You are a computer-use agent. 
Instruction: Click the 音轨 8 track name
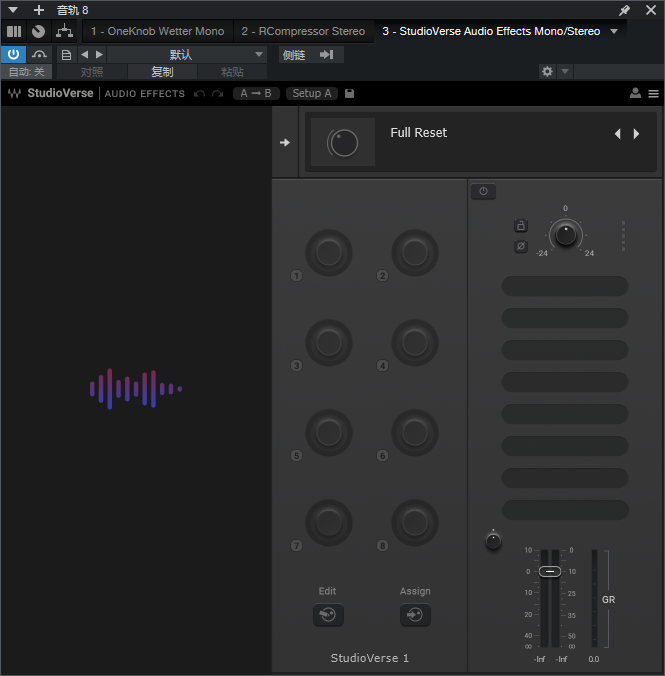[x=72, y=10]
